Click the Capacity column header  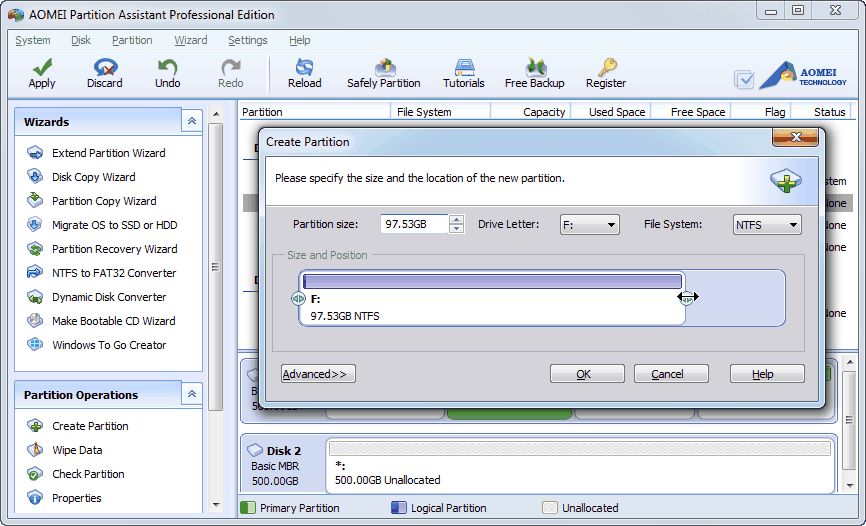pos(543,112)
